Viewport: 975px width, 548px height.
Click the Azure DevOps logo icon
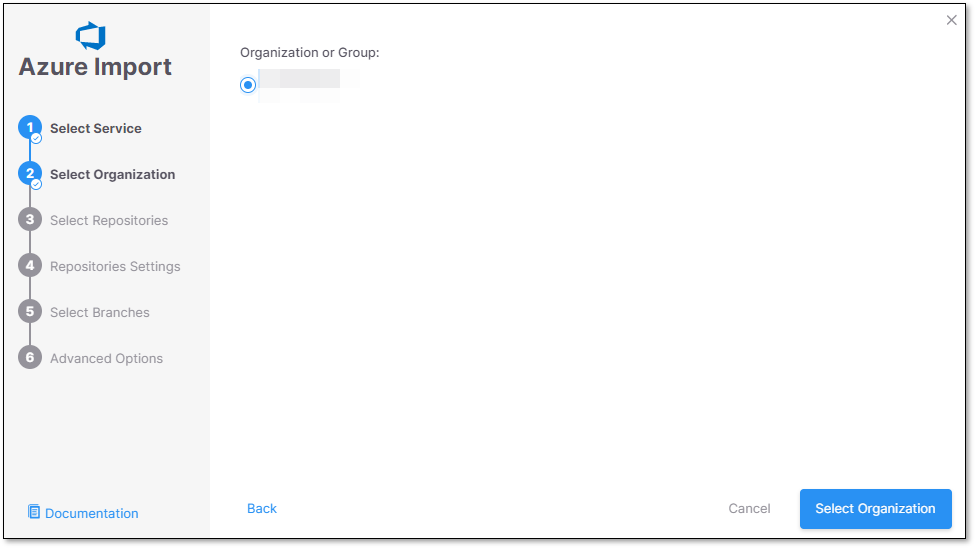coord(91,36)
